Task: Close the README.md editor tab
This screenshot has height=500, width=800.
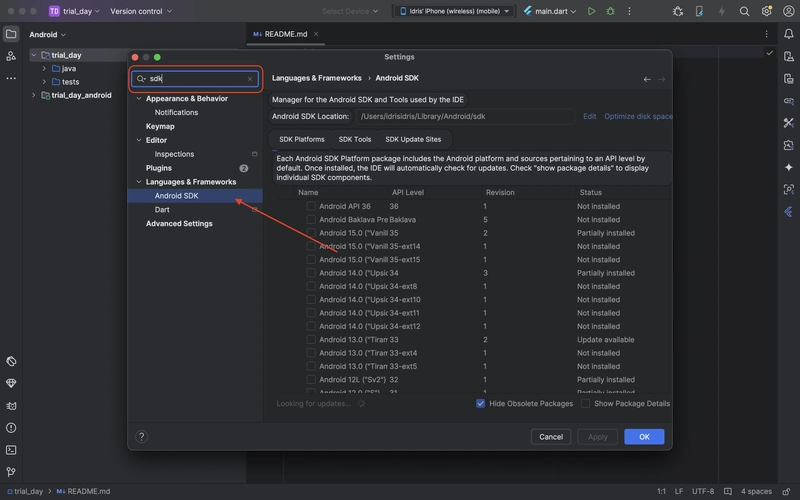Action: point(316,34)
